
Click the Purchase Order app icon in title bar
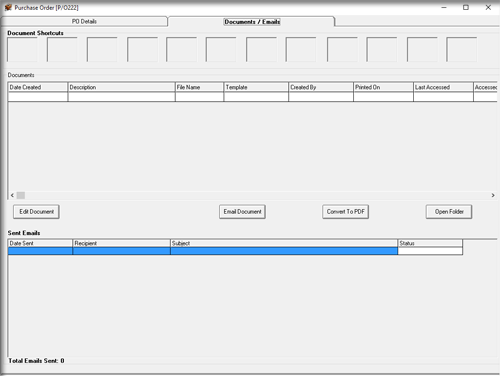coord(8,7)
